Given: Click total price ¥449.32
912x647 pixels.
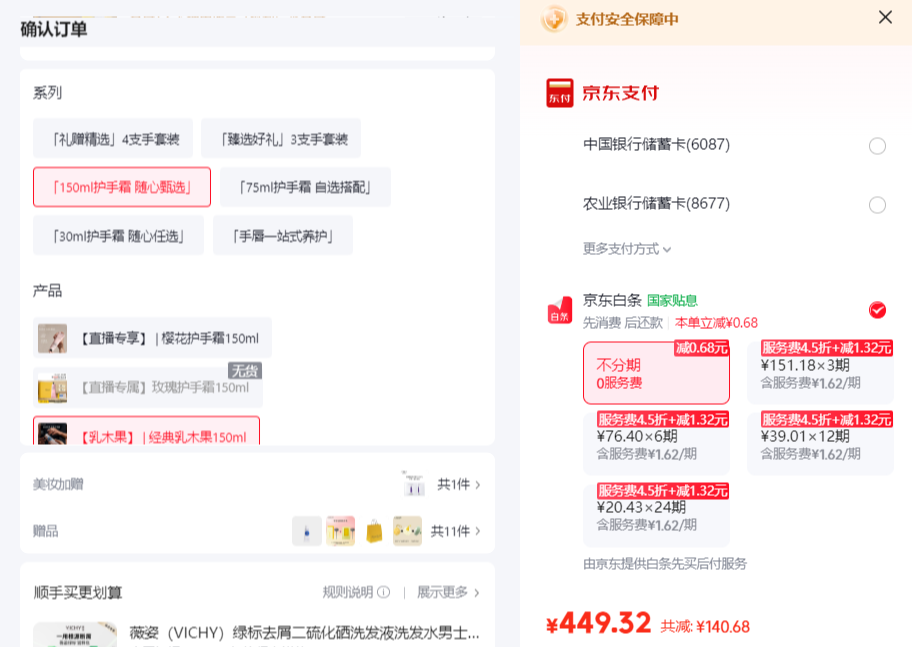Looking at the screenshot, I should point(598,623).
